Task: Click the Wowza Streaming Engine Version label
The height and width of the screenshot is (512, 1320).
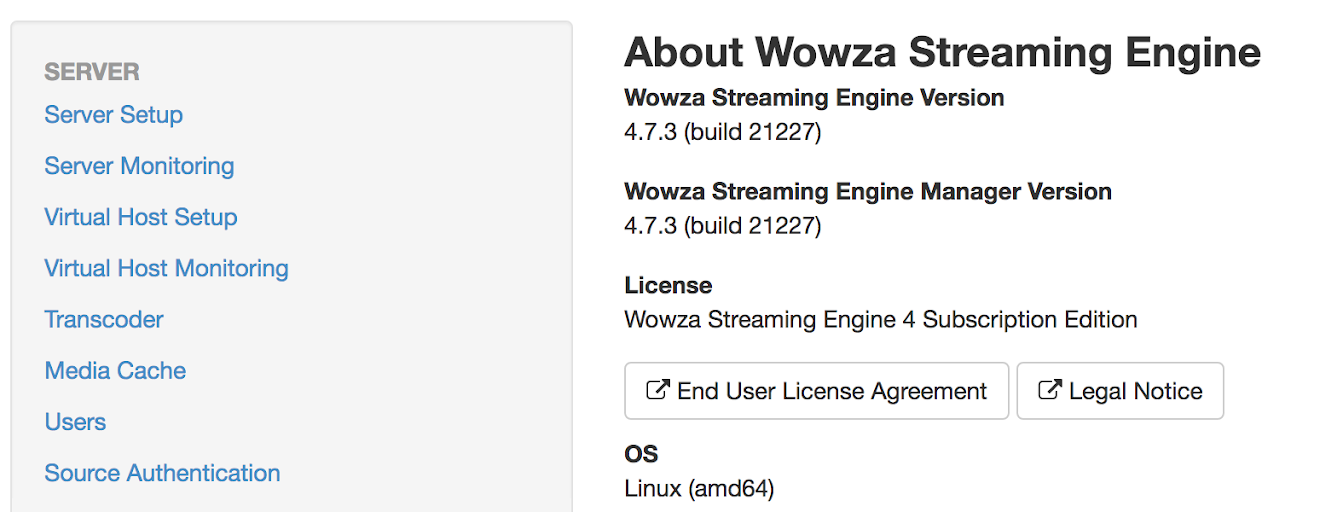Action: (x=814, y=98)
